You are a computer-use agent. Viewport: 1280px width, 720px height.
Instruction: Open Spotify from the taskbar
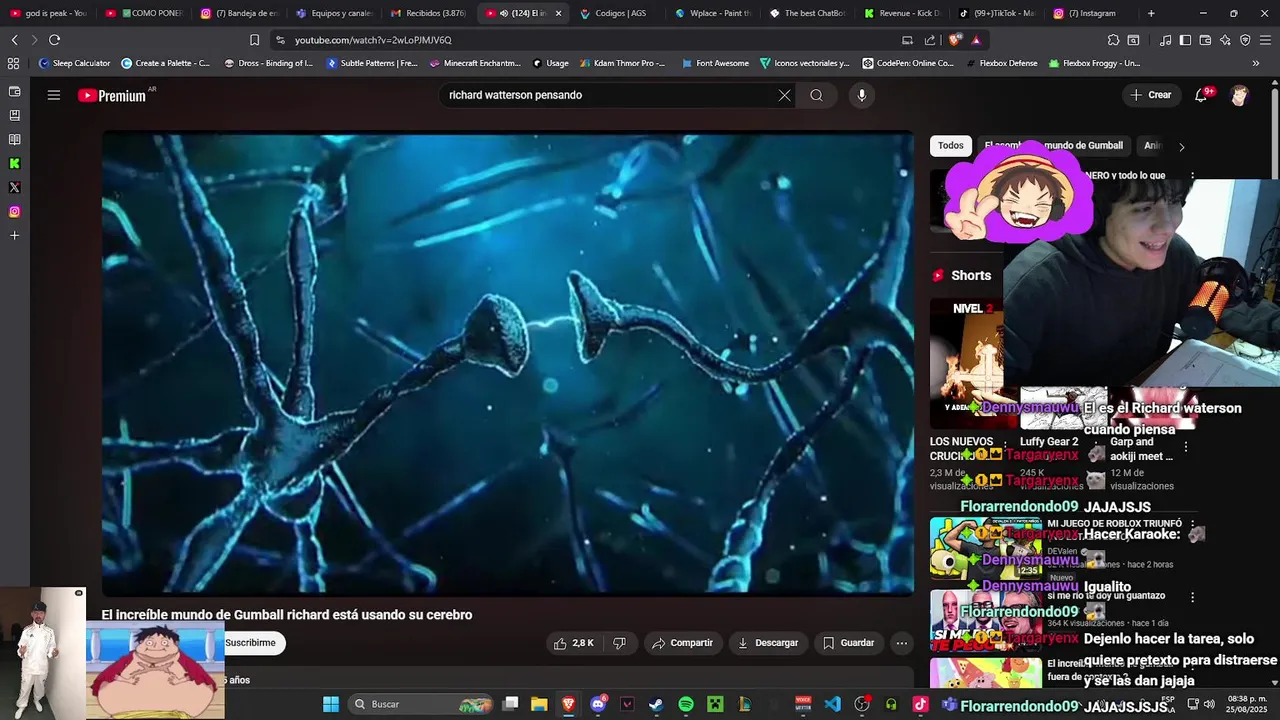pyautogui.click(x=686, y=704)
